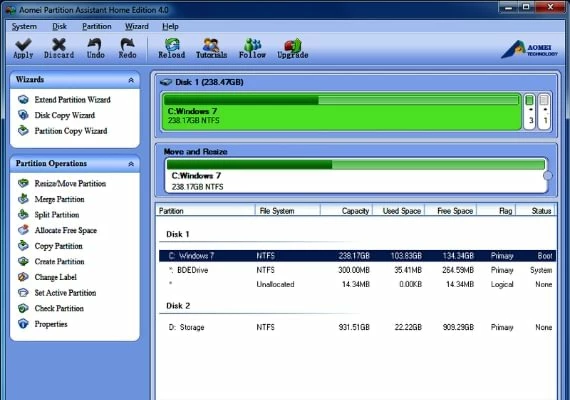Image resolution: width=570 pixels, height=400 pixels.
Task: Select the C: Windows 7 row in partition list
Action: point(358,256)
